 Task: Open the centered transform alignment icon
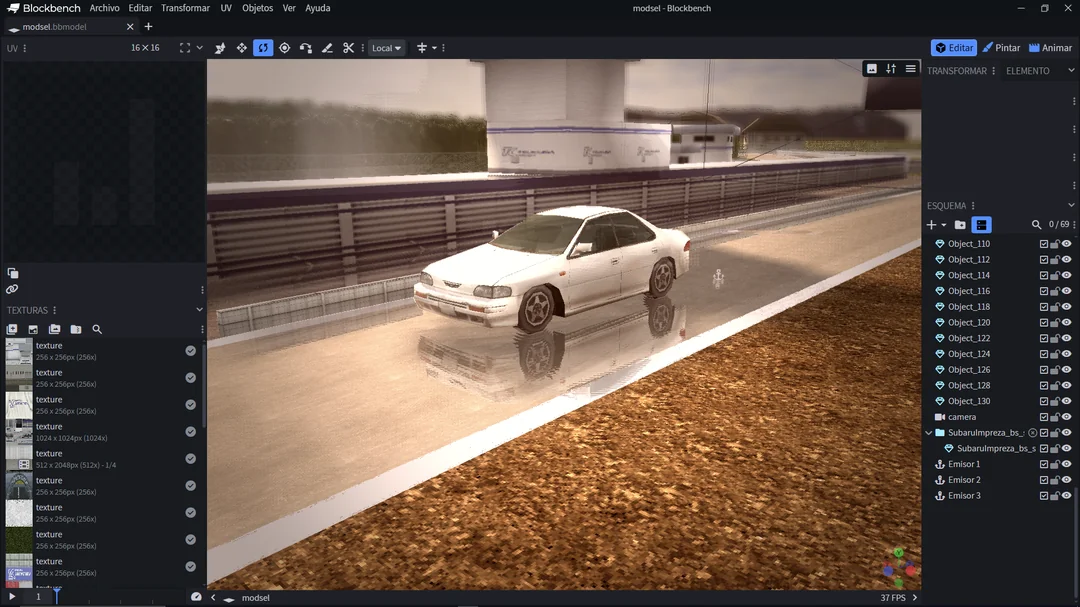tap(422, 48)
